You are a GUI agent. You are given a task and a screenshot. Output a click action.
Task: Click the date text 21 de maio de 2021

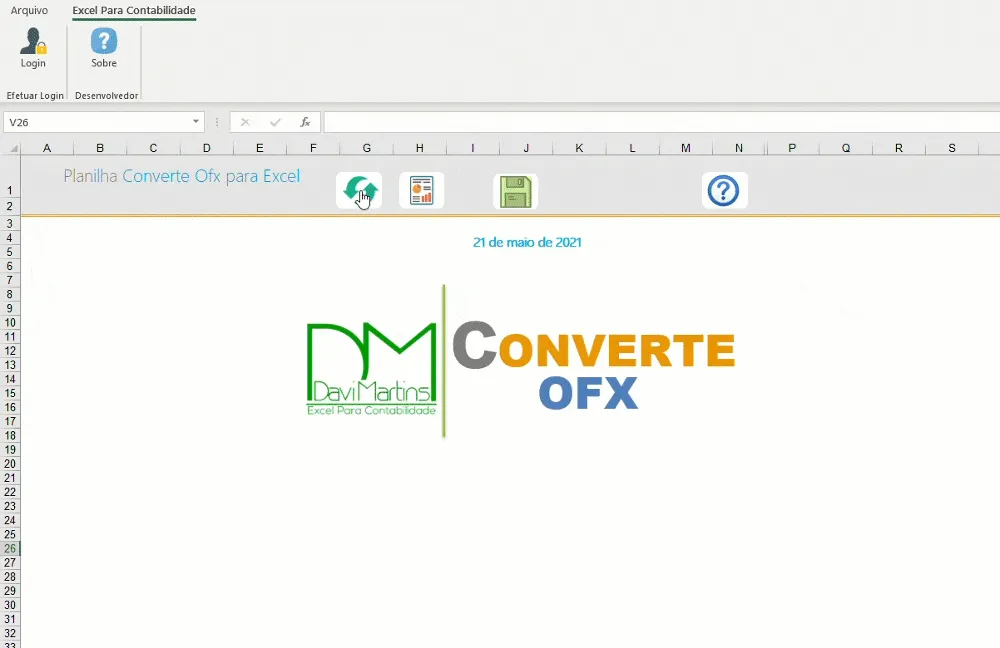point(527,242)
